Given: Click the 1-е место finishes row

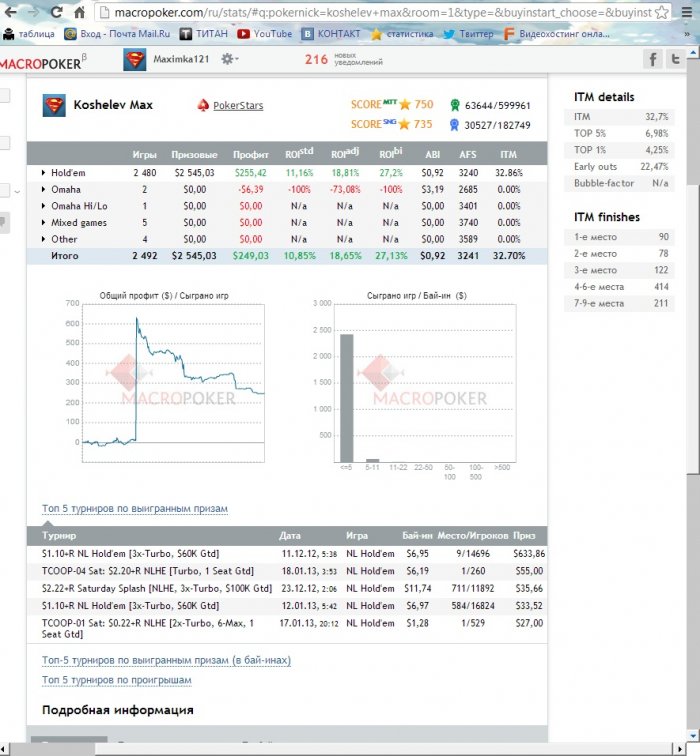Looking at the screenshot, I should (621, 237).
